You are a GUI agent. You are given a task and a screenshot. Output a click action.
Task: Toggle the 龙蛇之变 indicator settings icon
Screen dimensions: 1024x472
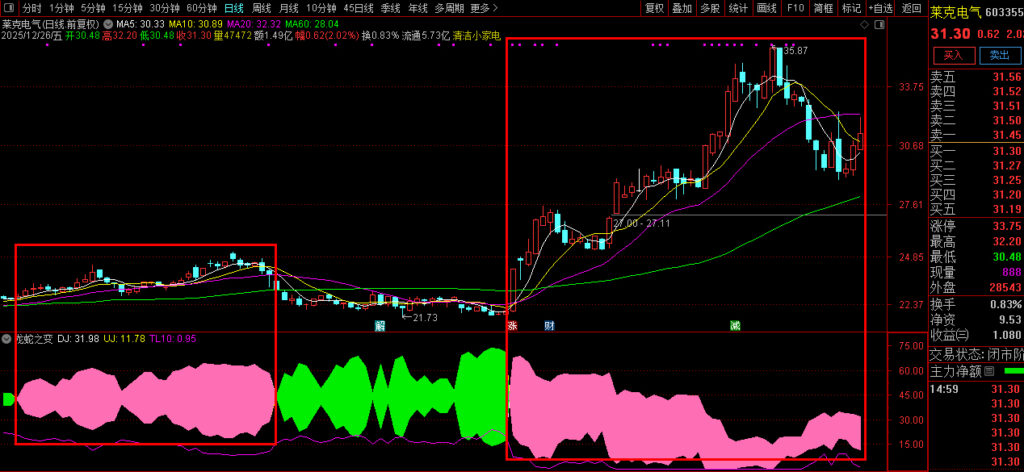coord(6,338)
